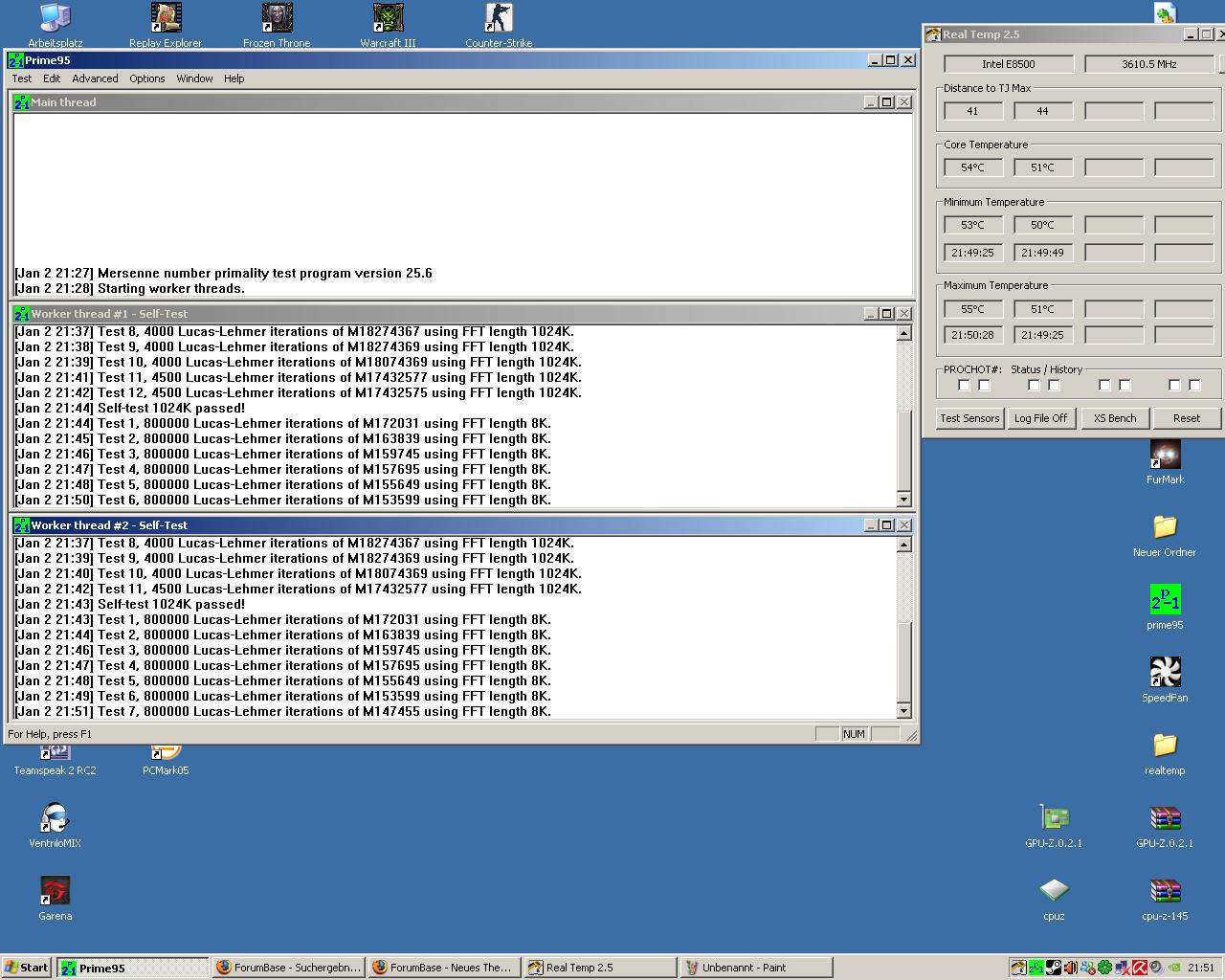Open the Start button

[27, 968]
